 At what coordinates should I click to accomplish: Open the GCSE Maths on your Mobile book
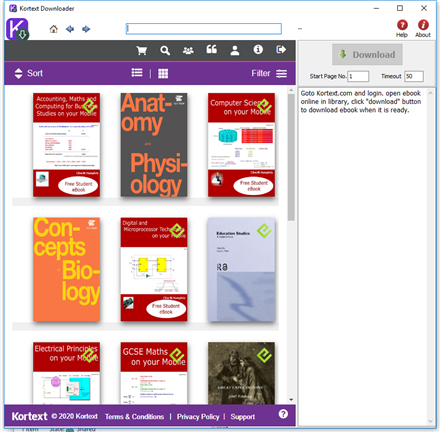tap(154, 373)
